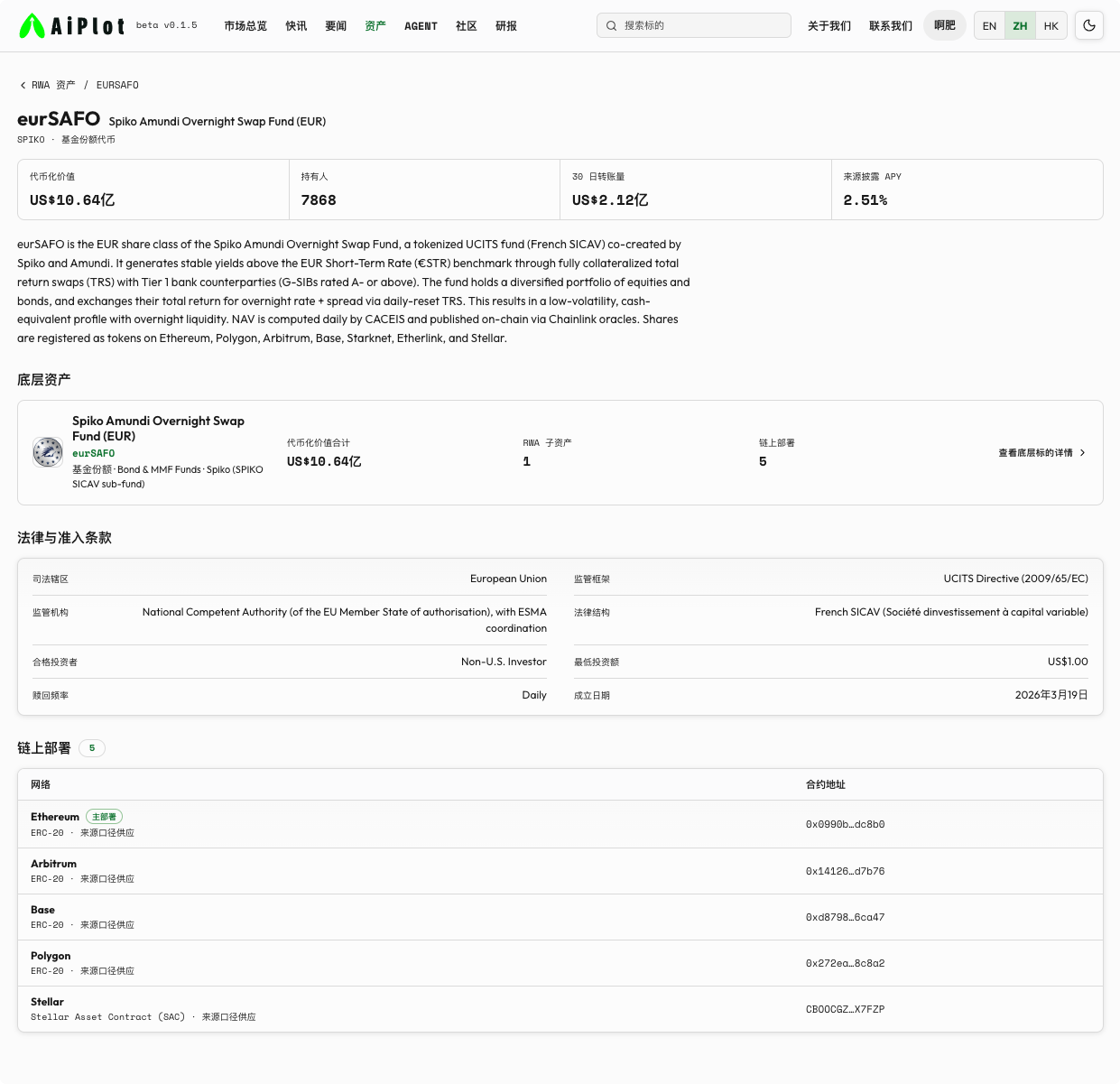This screenshot has height=1084, width=1120.
Task: Click the SPIKO · 基金份额代币 subtitle
Action: coord(66,140)
